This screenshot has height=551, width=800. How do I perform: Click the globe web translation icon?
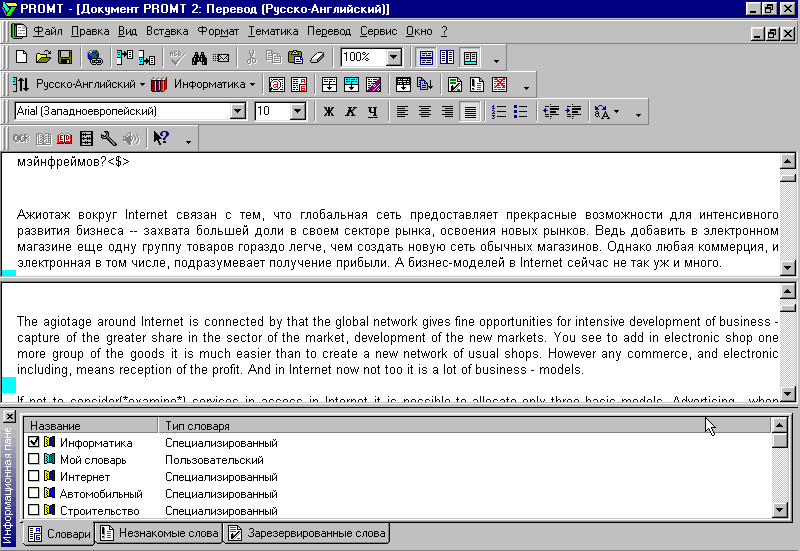(95, 57)
